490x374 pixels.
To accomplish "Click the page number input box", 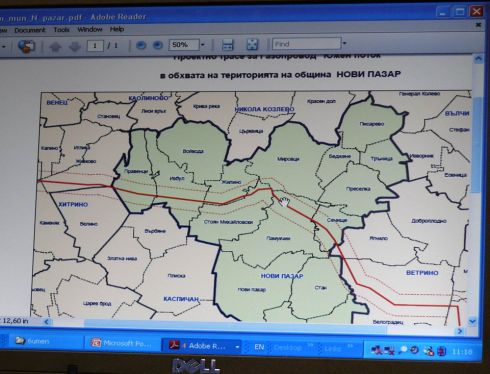I will [x=95, y=45].
